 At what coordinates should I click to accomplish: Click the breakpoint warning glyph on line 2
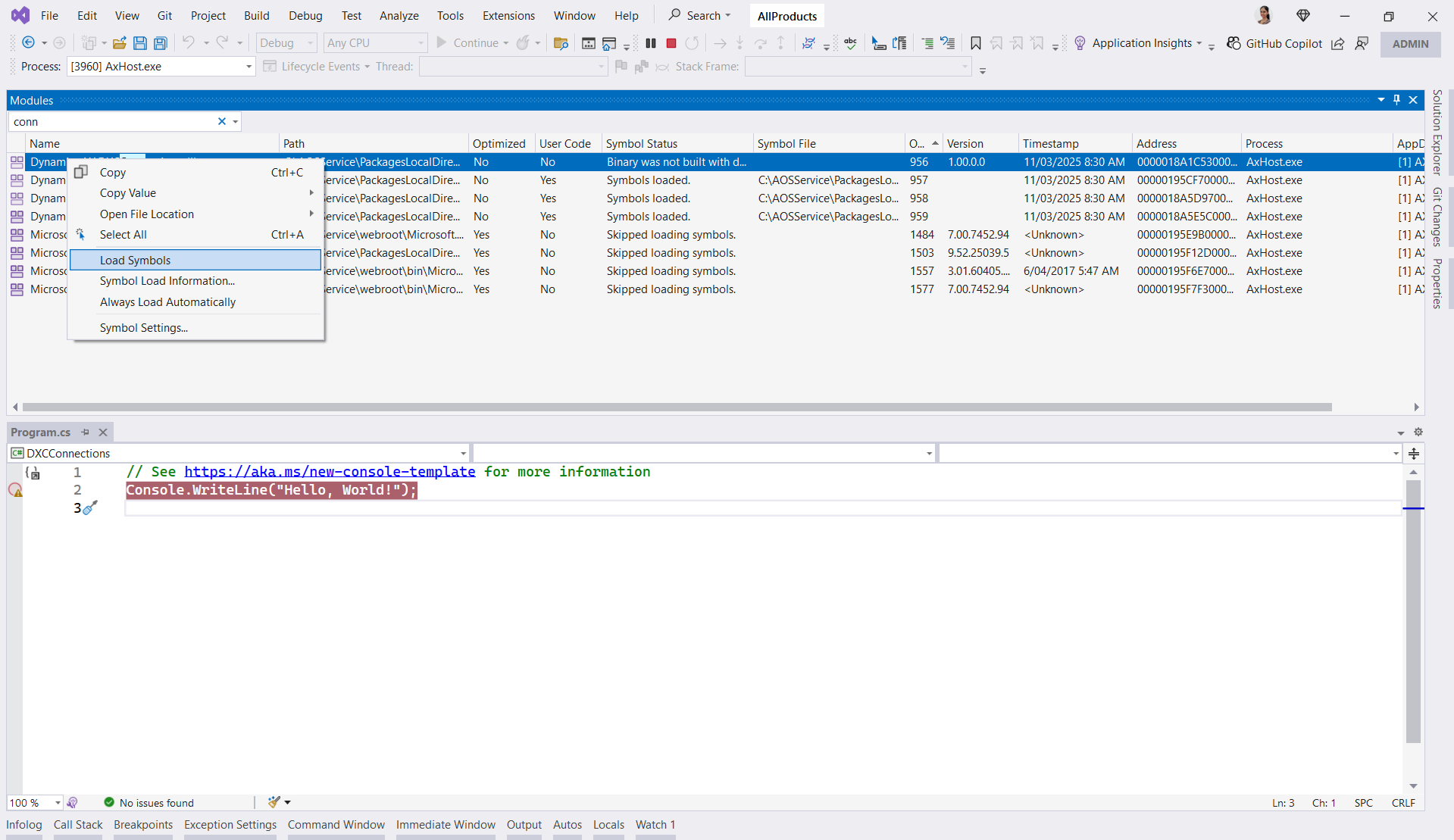[x=15, y=490]
